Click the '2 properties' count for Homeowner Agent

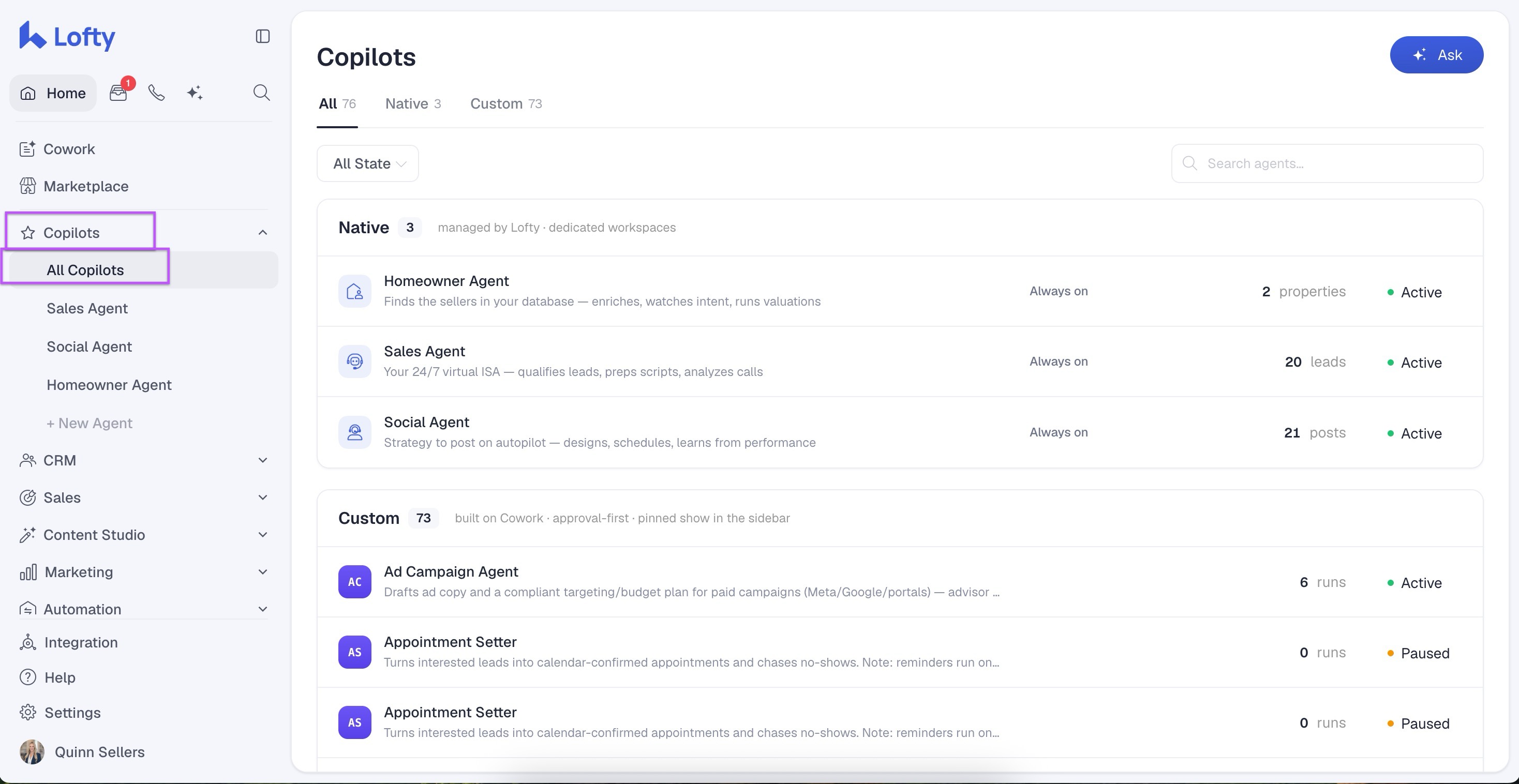coord(1304,292)
